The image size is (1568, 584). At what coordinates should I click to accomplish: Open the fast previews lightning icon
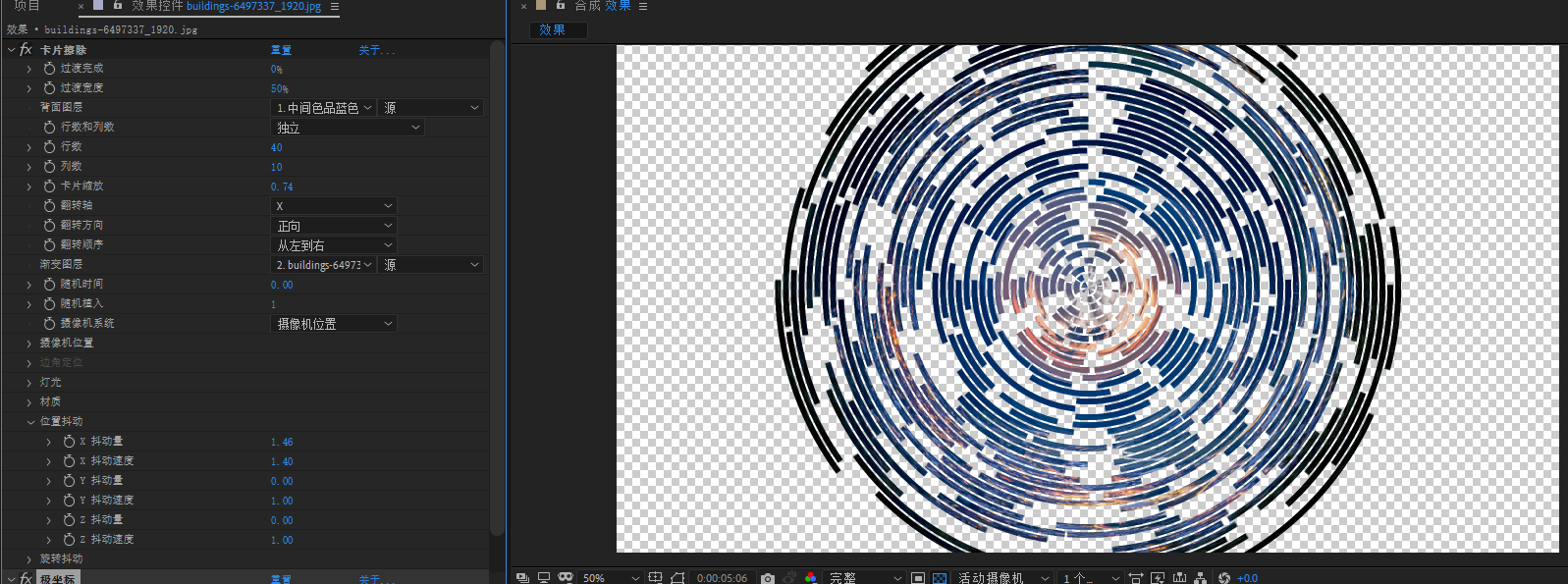tap(1158, 578)
